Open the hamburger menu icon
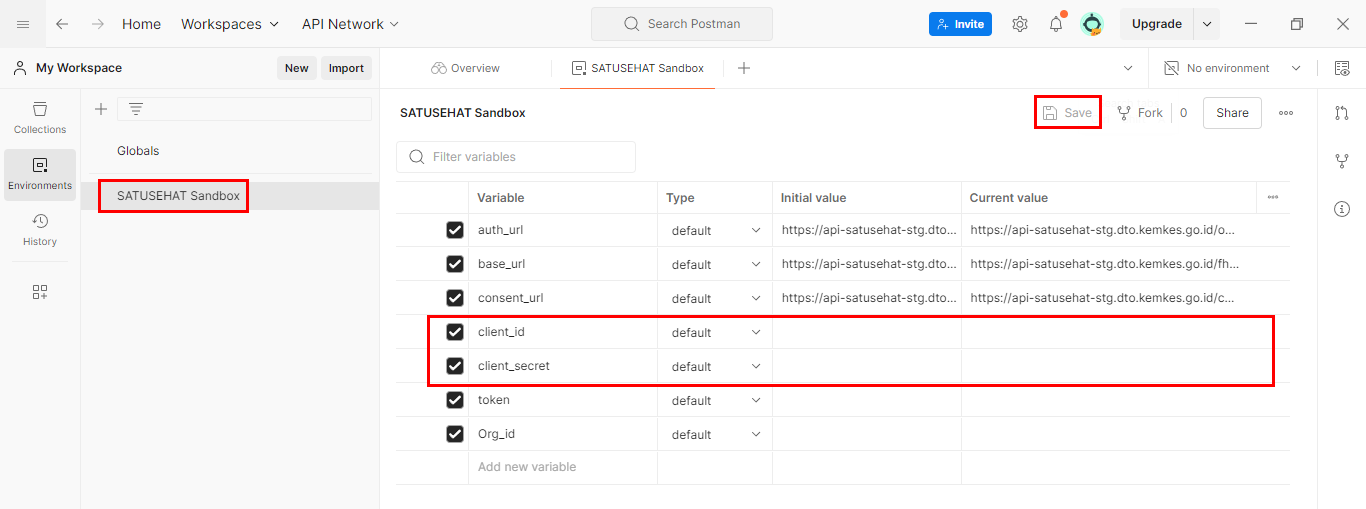Viewport: 1366px width, 509px height. [x=23, y=24]
